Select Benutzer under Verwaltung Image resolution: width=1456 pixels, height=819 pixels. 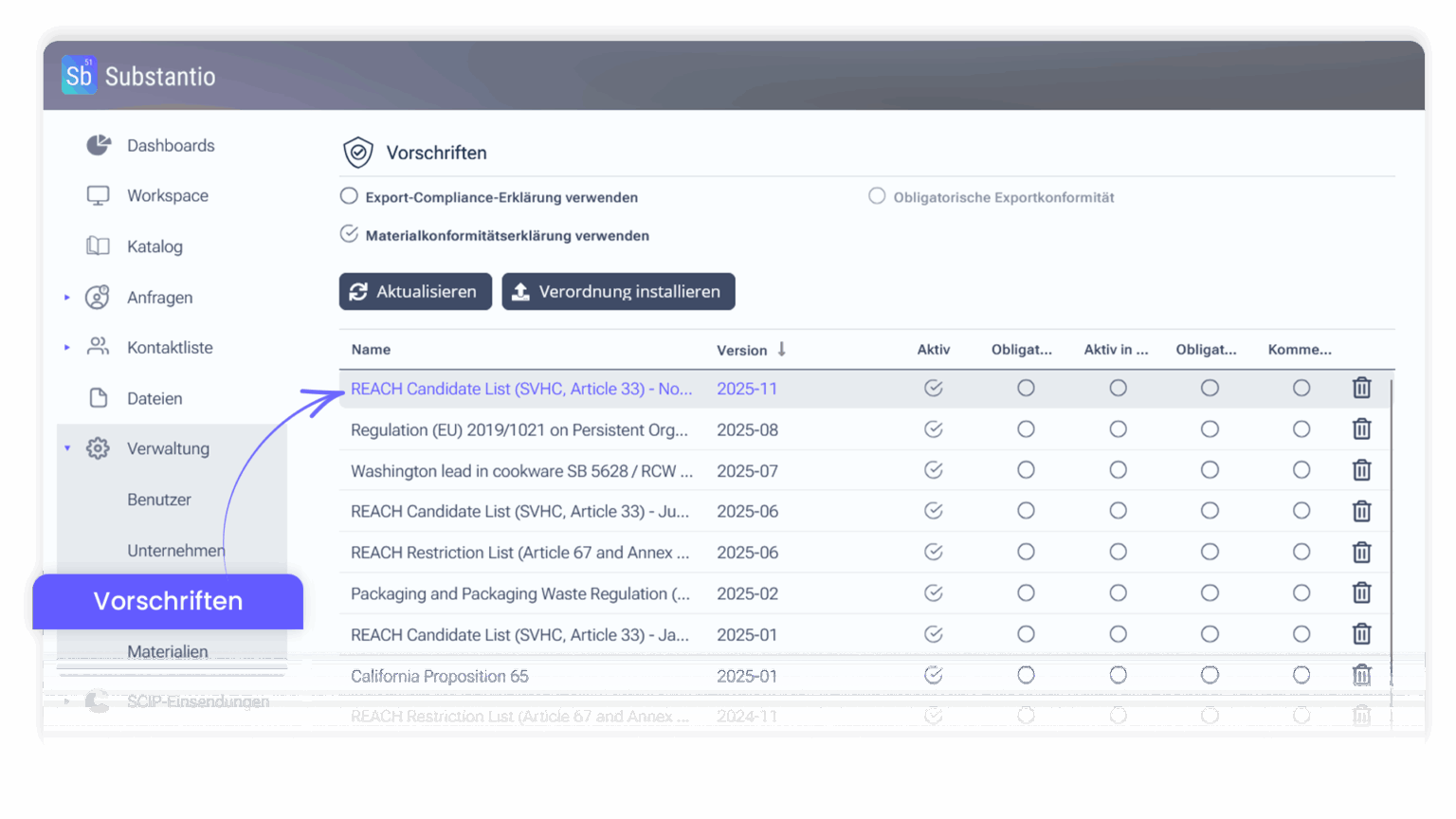[158, 499]
